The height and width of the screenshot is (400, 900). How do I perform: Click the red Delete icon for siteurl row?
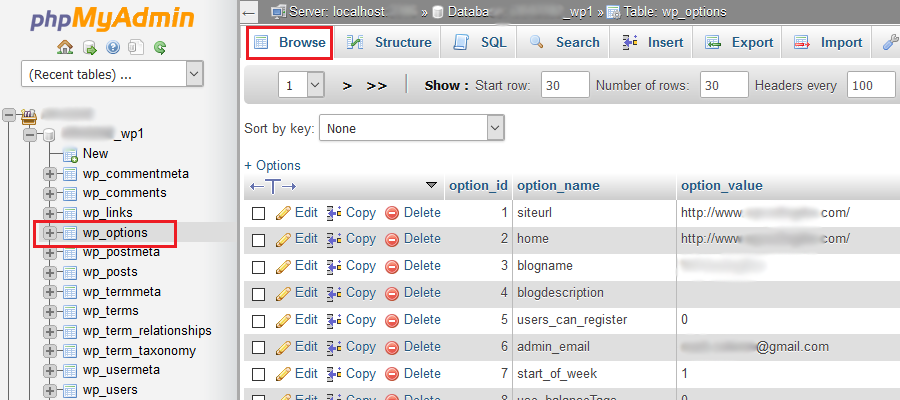(391, 213)
